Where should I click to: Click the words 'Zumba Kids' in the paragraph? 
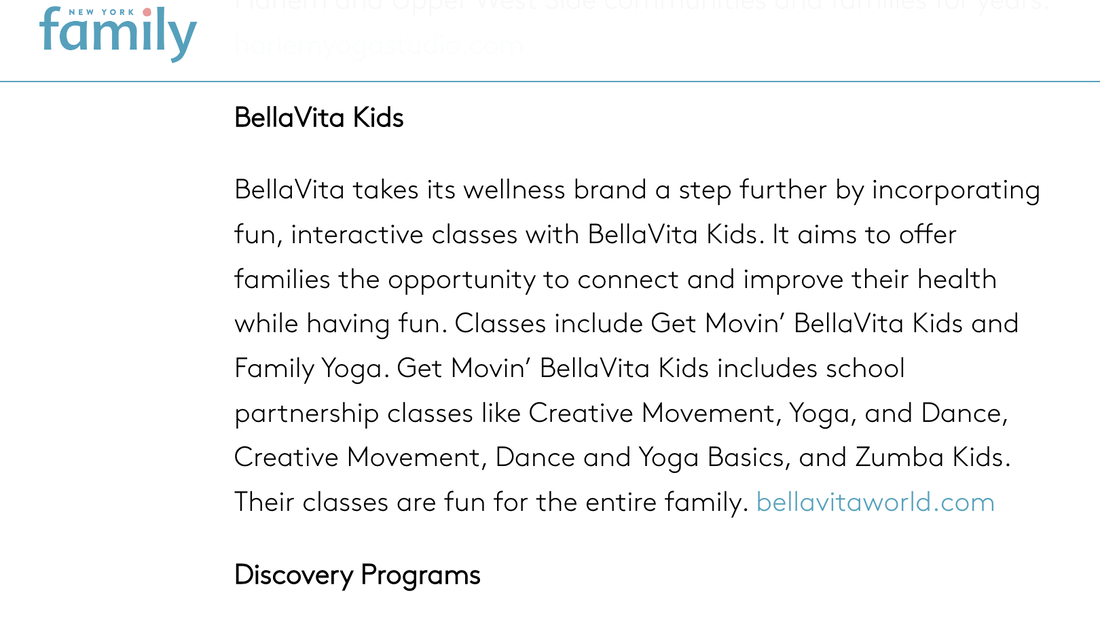932,457
